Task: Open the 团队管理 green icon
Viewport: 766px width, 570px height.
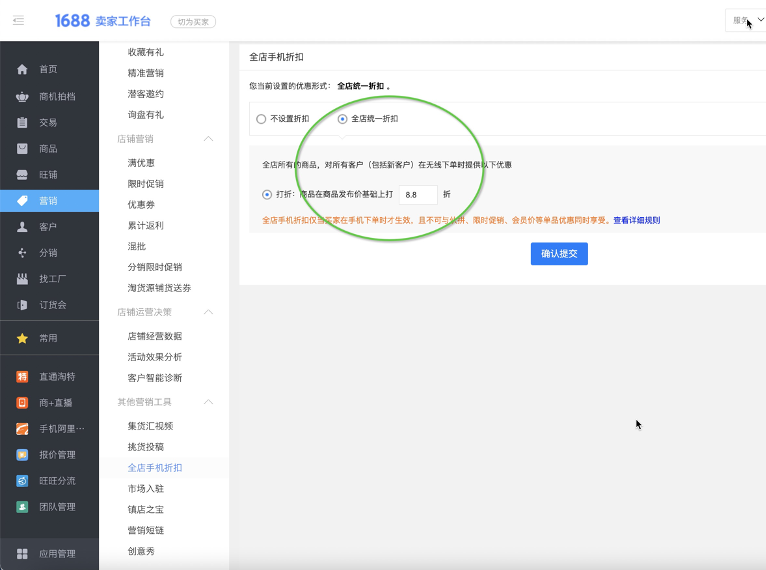Action: 22,507
